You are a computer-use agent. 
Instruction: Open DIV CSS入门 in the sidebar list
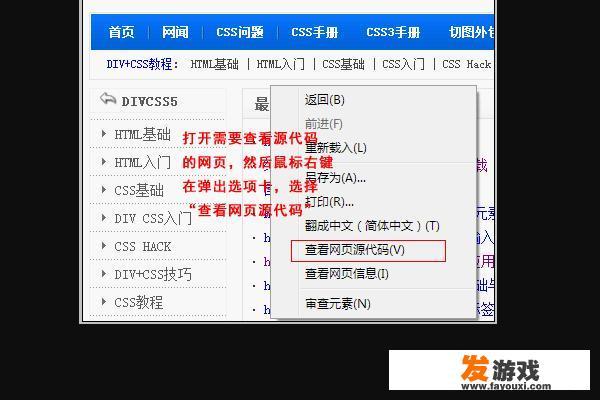153,219
